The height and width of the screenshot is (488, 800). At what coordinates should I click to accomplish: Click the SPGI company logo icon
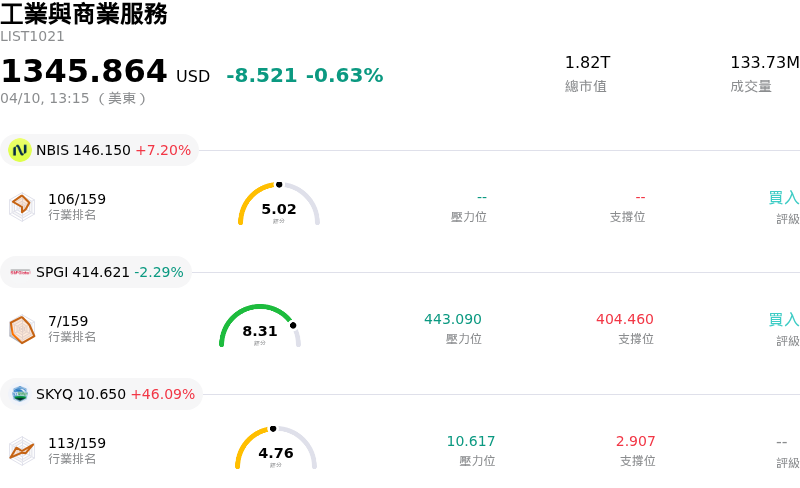[20, 272]
